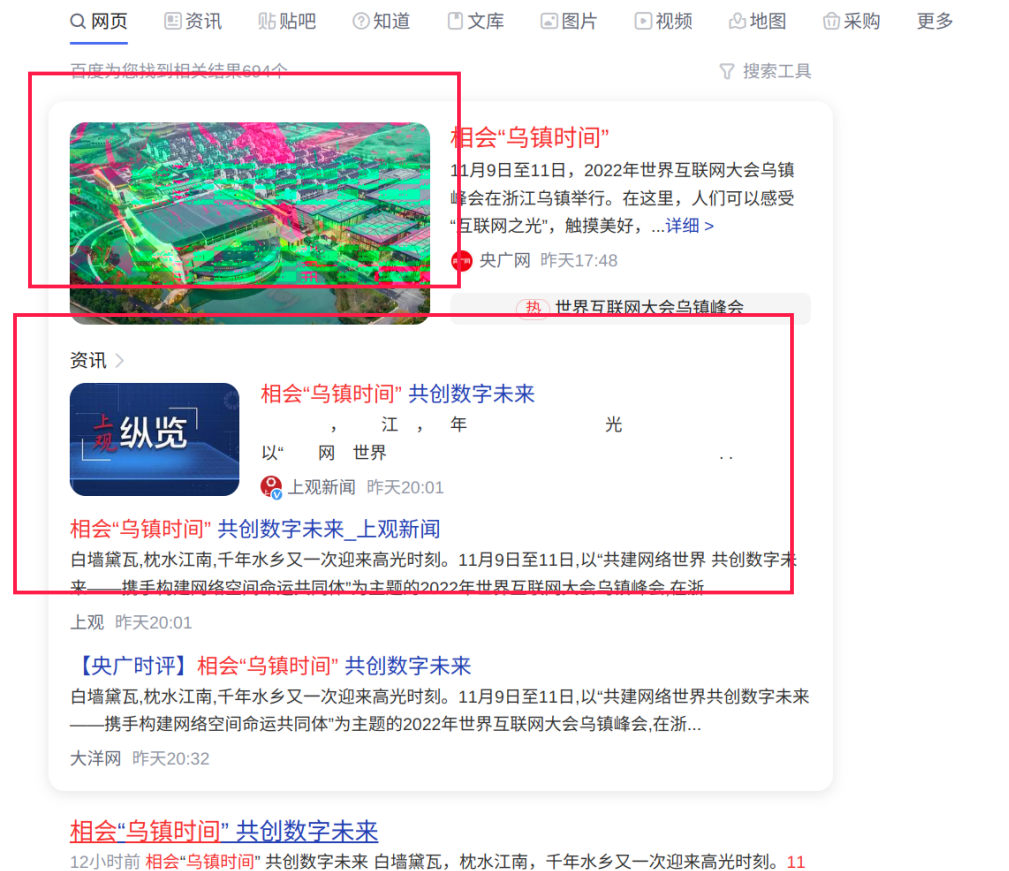
Task: Click the magnifying glass icon beside 网页
Action: [x=76, y=21]
